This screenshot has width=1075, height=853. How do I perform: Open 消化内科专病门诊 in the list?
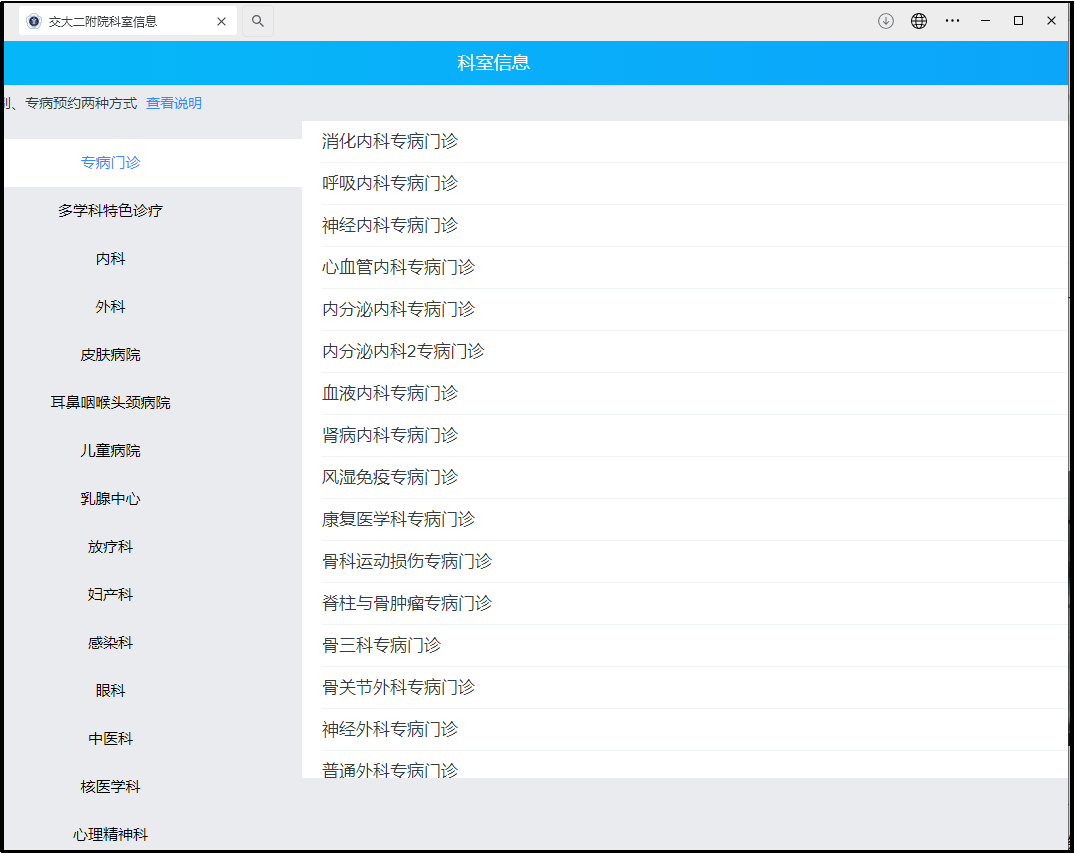[390, 142]
